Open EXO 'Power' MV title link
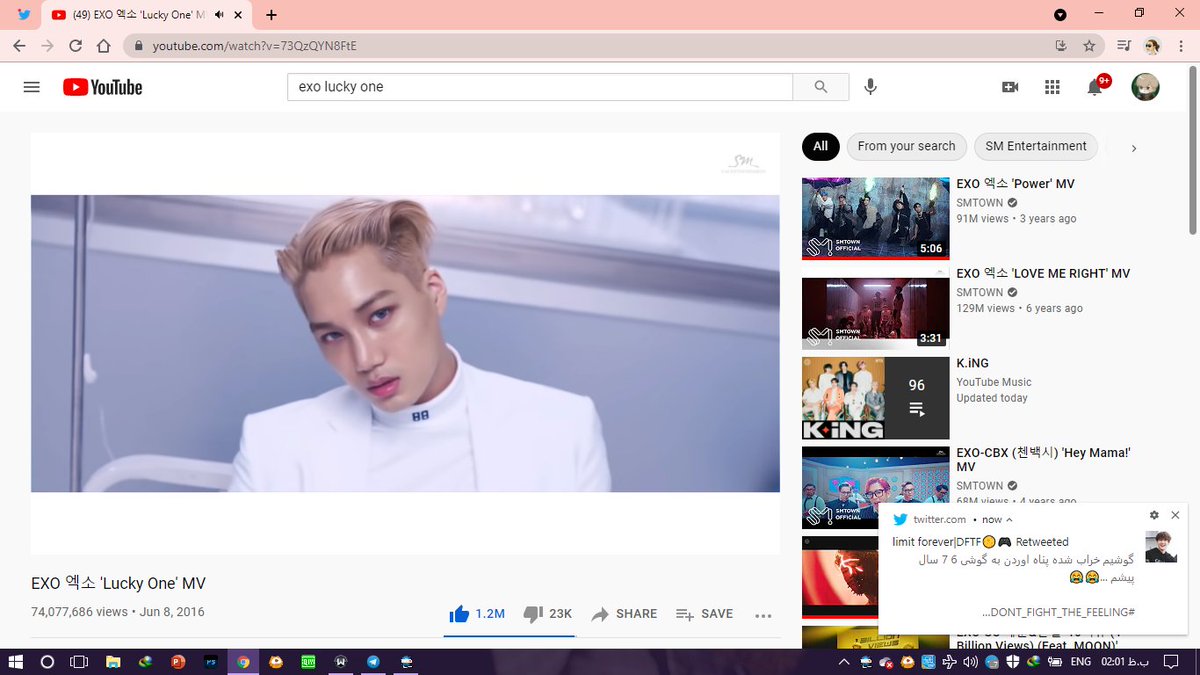 [1015, 184]
